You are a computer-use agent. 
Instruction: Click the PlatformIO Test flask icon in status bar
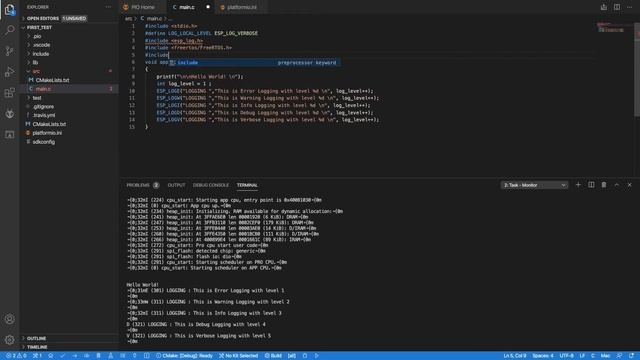pyautogui.click(x=111, y=356)
